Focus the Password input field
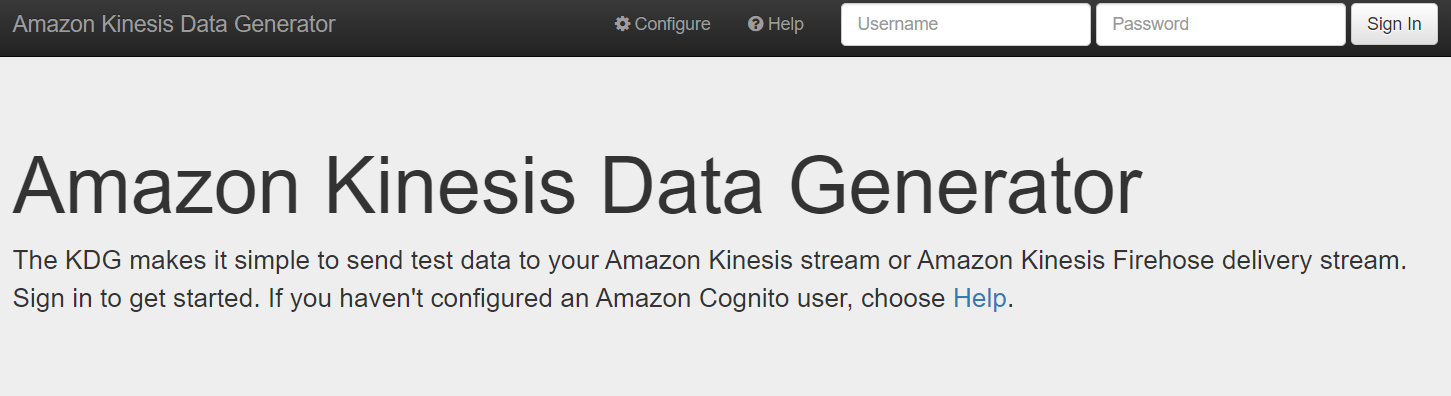 1221,24
